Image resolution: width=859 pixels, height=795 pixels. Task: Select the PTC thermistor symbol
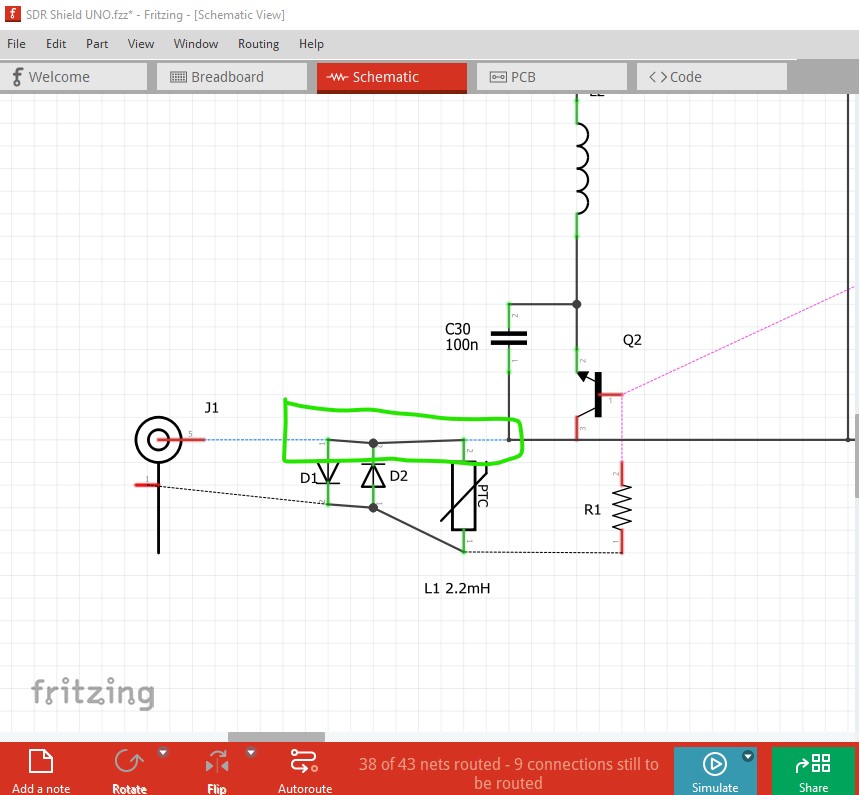click(464, 496)
